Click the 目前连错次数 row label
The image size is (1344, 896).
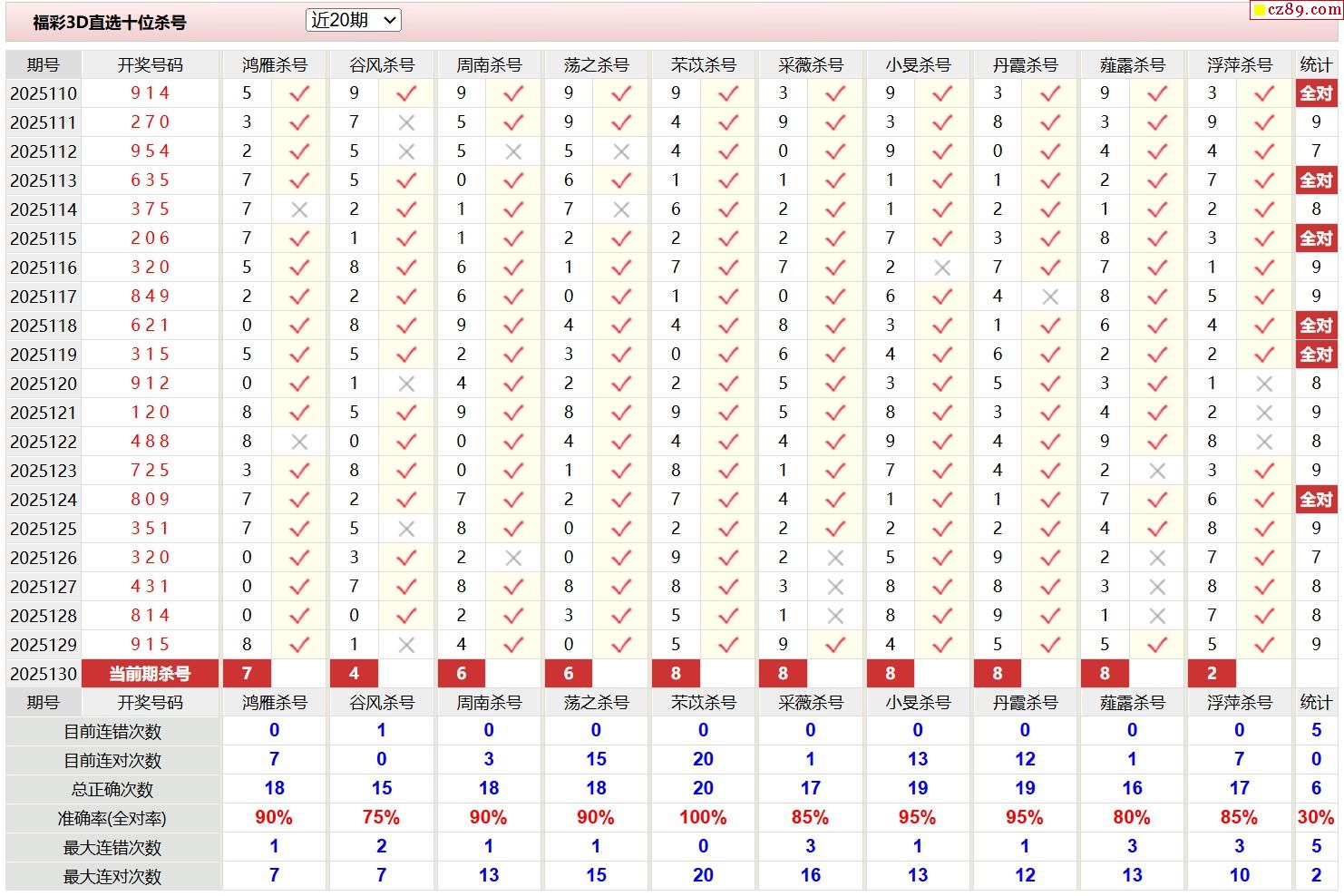coord(112,732)
